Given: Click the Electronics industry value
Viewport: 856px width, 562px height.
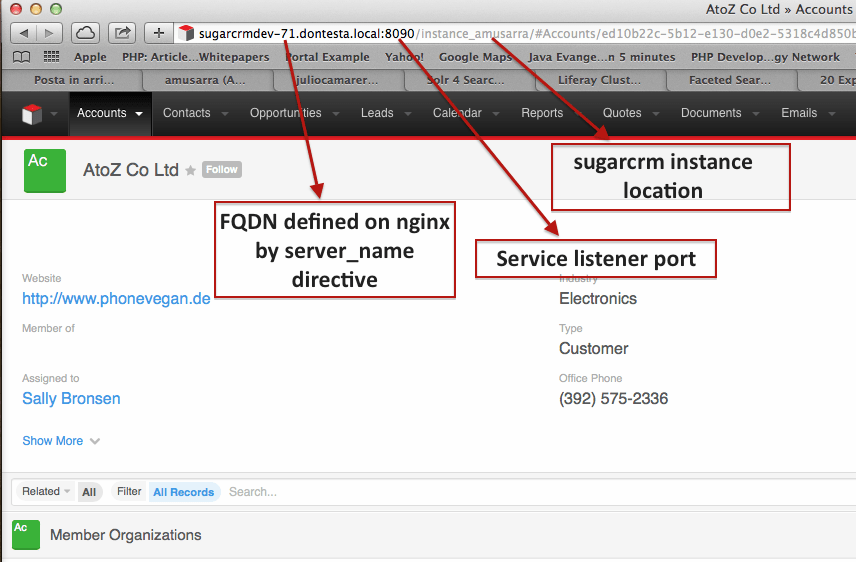Looking at the screenshot, I should 598,299.
